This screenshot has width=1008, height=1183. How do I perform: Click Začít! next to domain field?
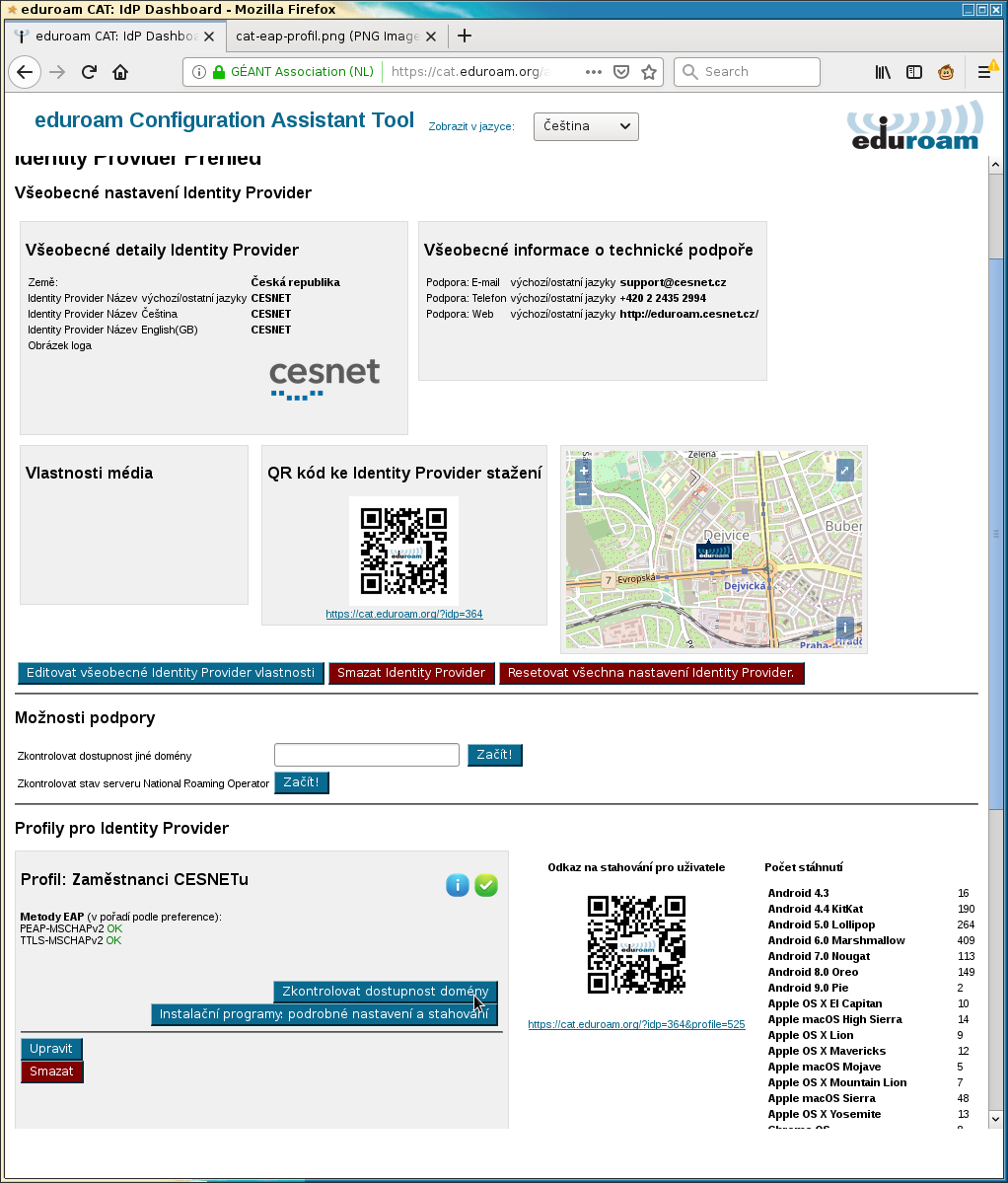pyautogui.click(x=494, y=755)
